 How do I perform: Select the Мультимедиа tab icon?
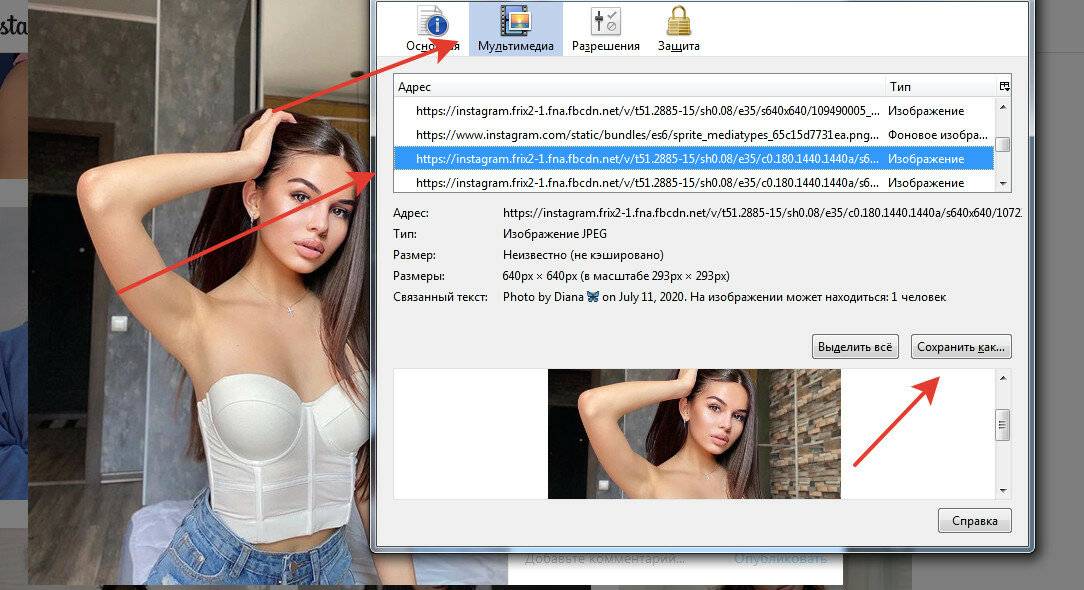pos(515,28)
